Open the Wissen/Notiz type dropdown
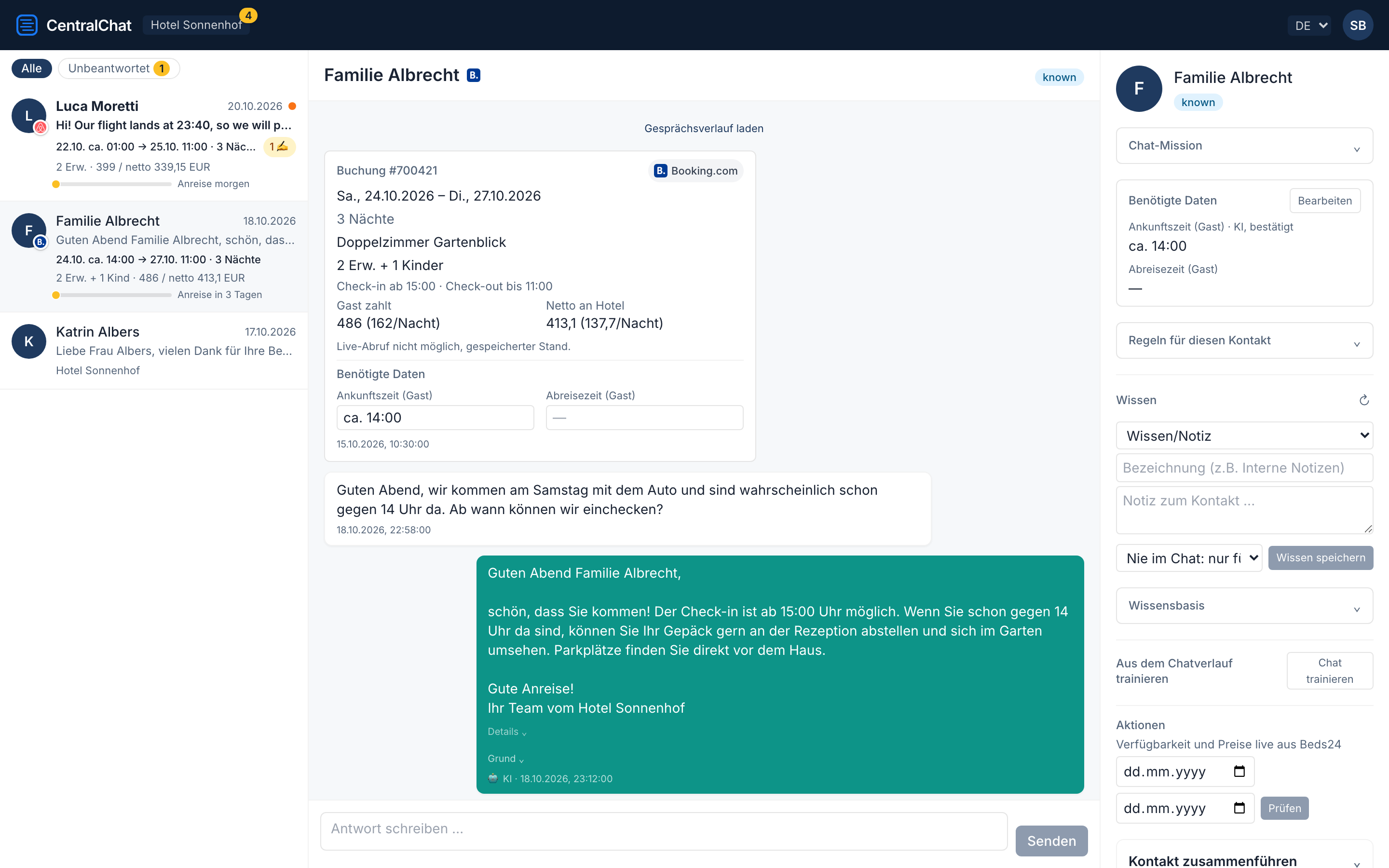Viewport: 1389px width, 868px height. coord(1244,436)
